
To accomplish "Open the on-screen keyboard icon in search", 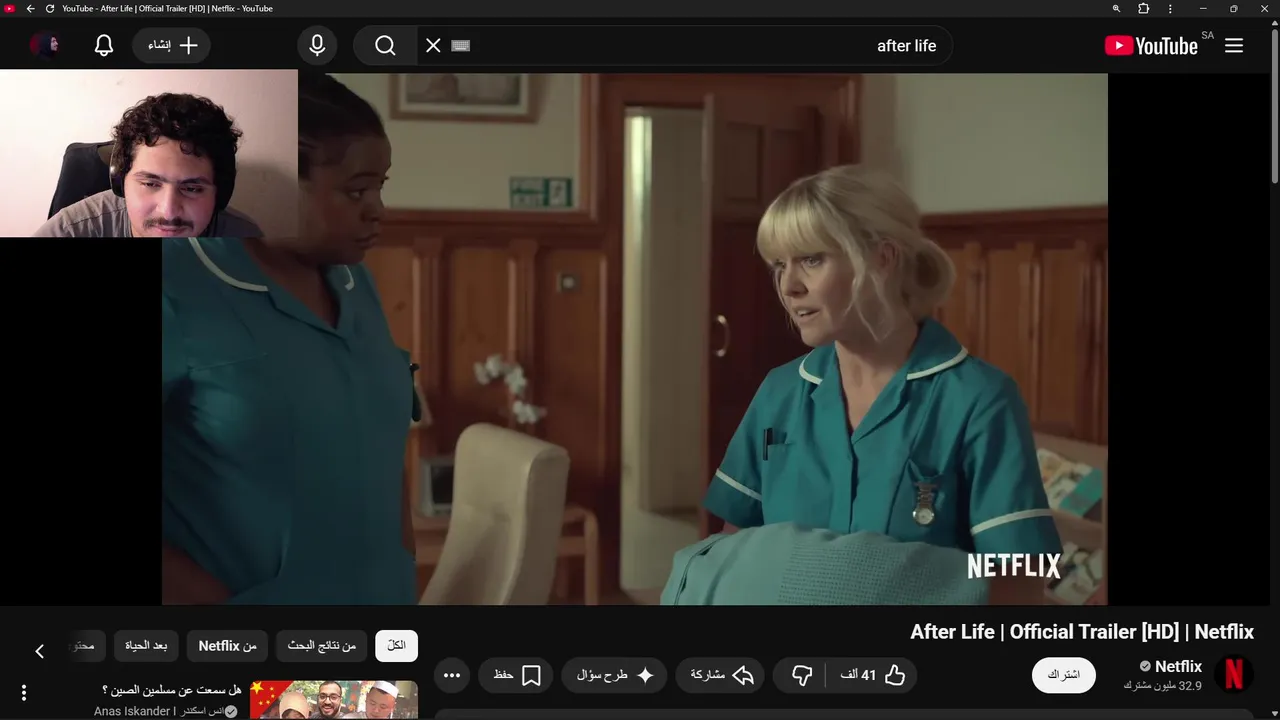I will coord(461,46).
